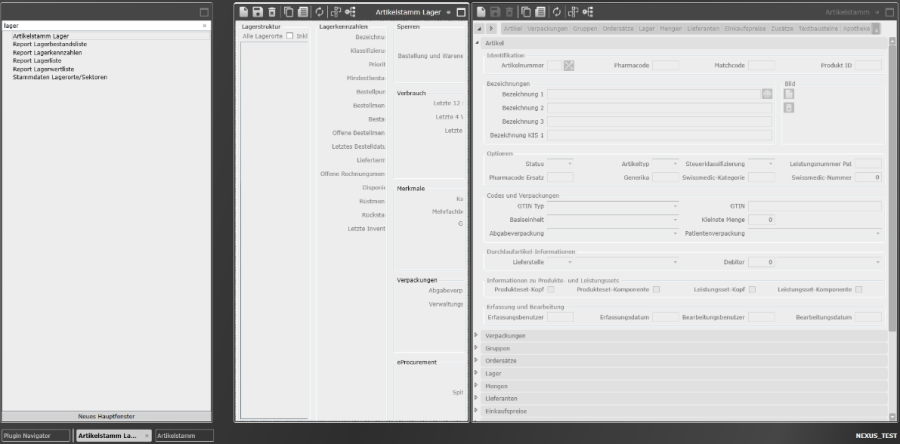
Task: Click the new record icon in Artikelstamm window toolbar
Action: 481,11
